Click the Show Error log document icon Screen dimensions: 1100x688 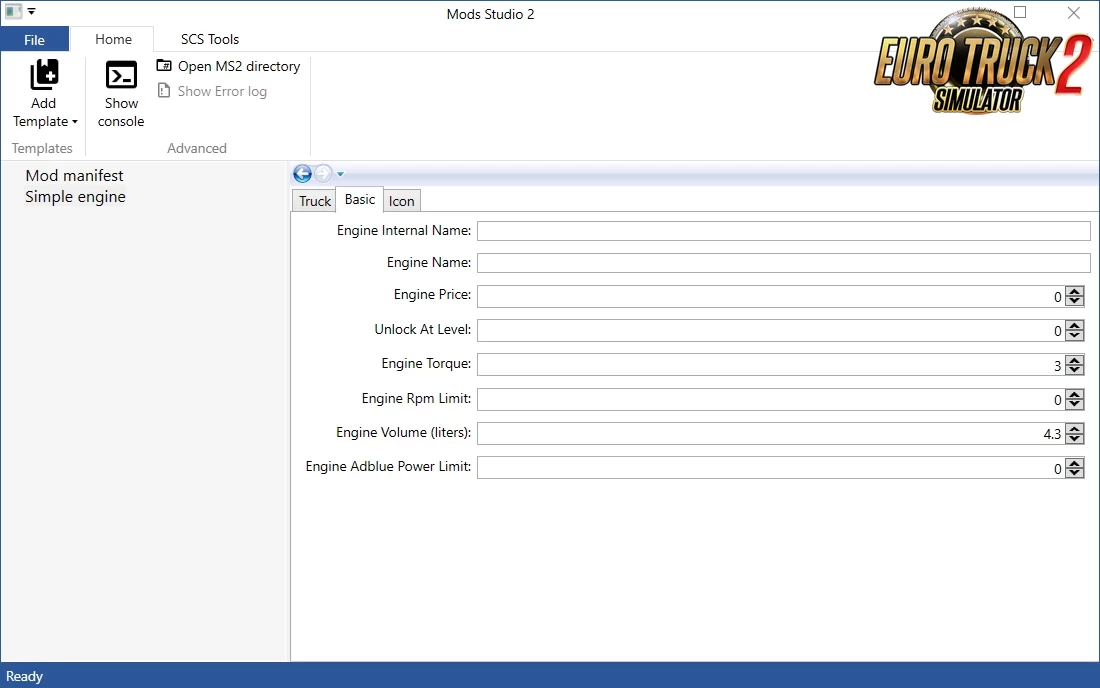164,90
